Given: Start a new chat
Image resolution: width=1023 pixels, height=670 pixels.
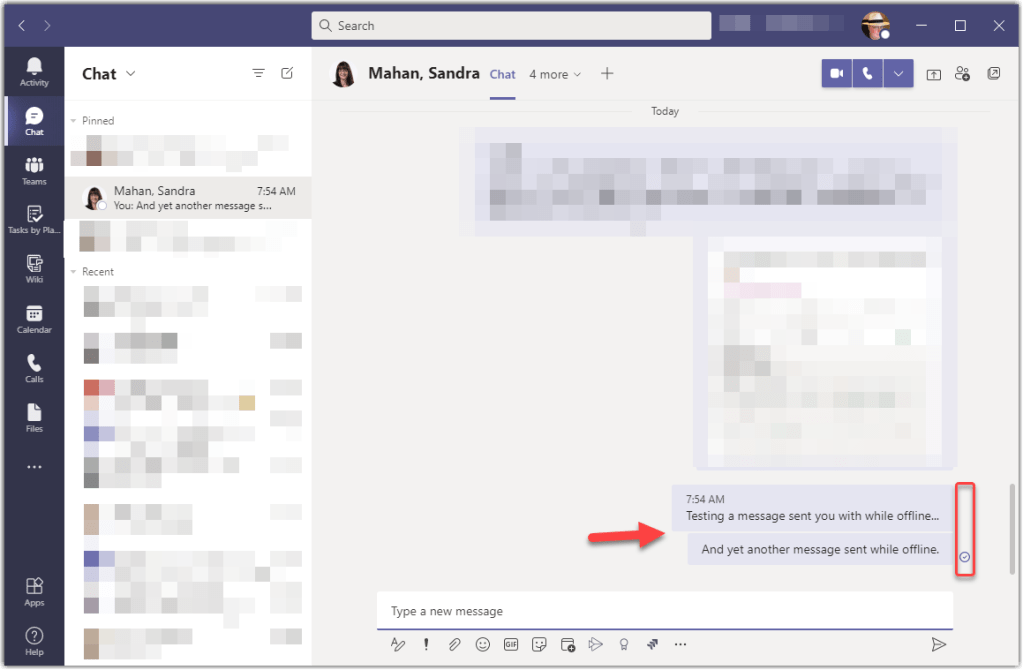Looking at the screenshot, I should coord(288,72).
